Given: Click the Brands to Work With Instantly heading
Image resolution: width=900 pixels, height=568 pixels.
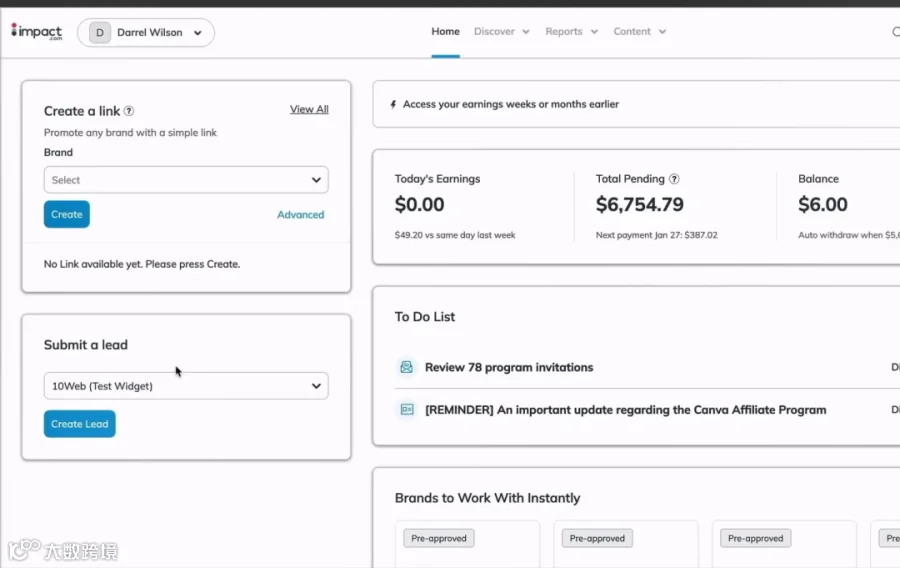Looking at the screenshot, I should pos(487,497).
